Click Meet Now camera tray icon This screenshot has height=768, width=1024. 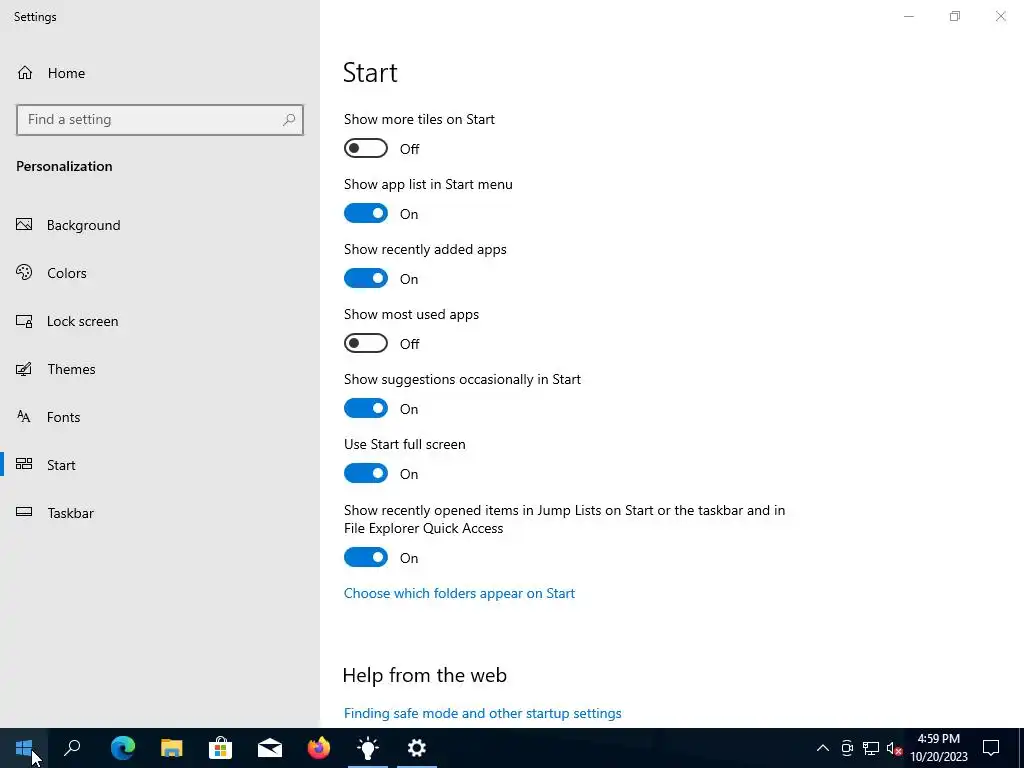847,748
